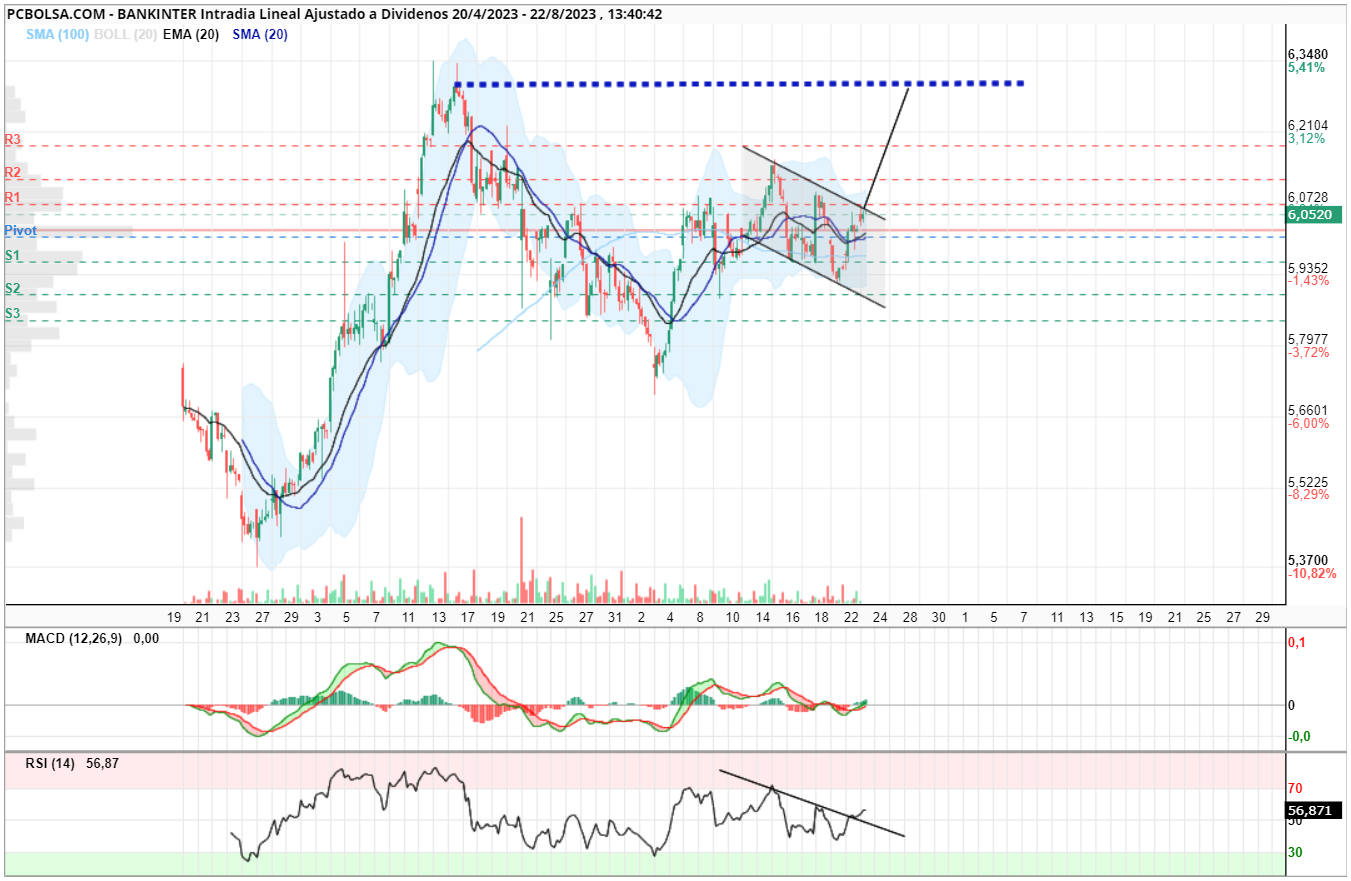Click date 22 on the time axis
1351x881 pixels.
(x=851, y=617)
